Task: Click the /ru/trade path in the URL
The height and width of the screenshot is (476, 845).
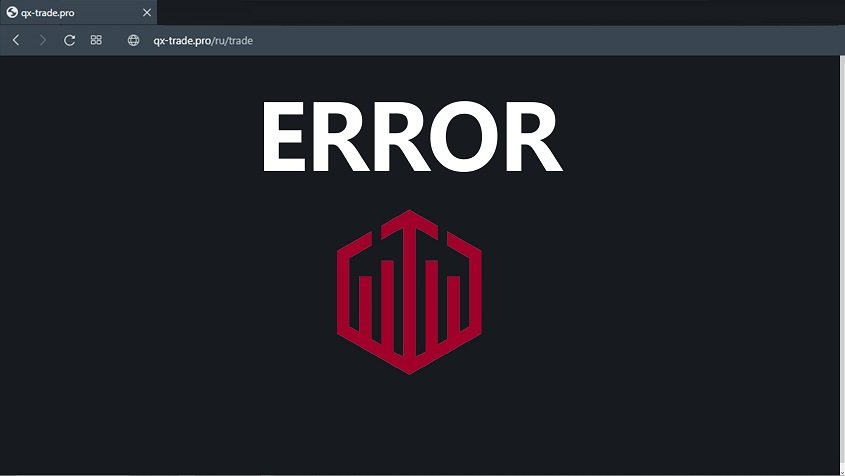Action: (232, 40)
